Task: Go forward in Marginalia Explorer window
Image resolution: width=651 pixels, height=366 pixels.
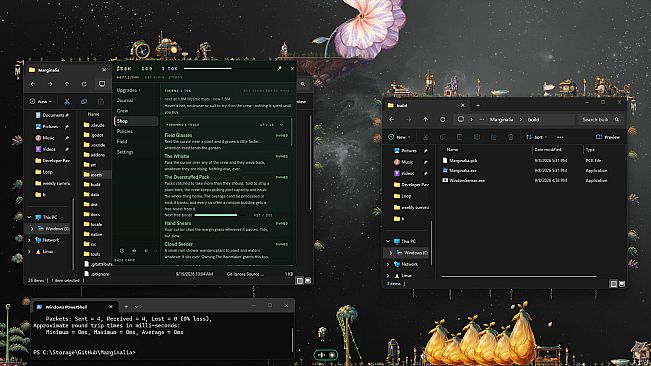Action: pos(50,84)
